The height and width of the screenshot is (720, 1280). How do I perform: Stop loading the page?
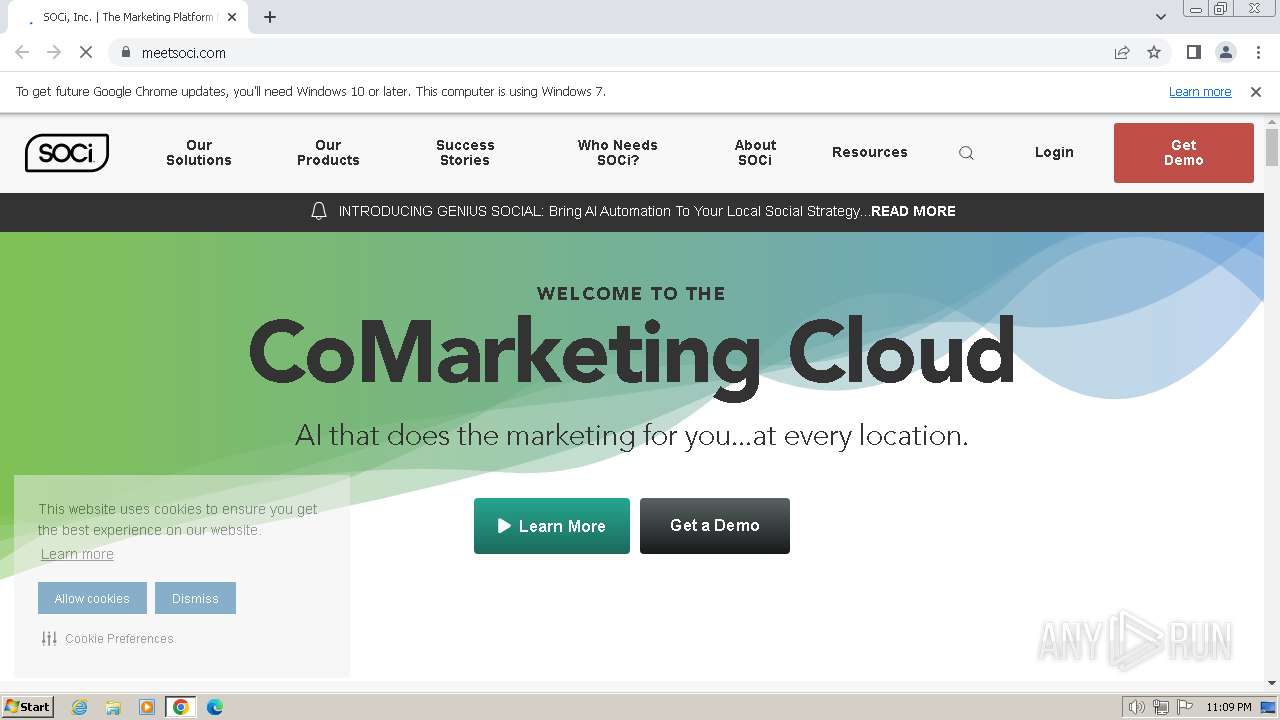(86, 52)
